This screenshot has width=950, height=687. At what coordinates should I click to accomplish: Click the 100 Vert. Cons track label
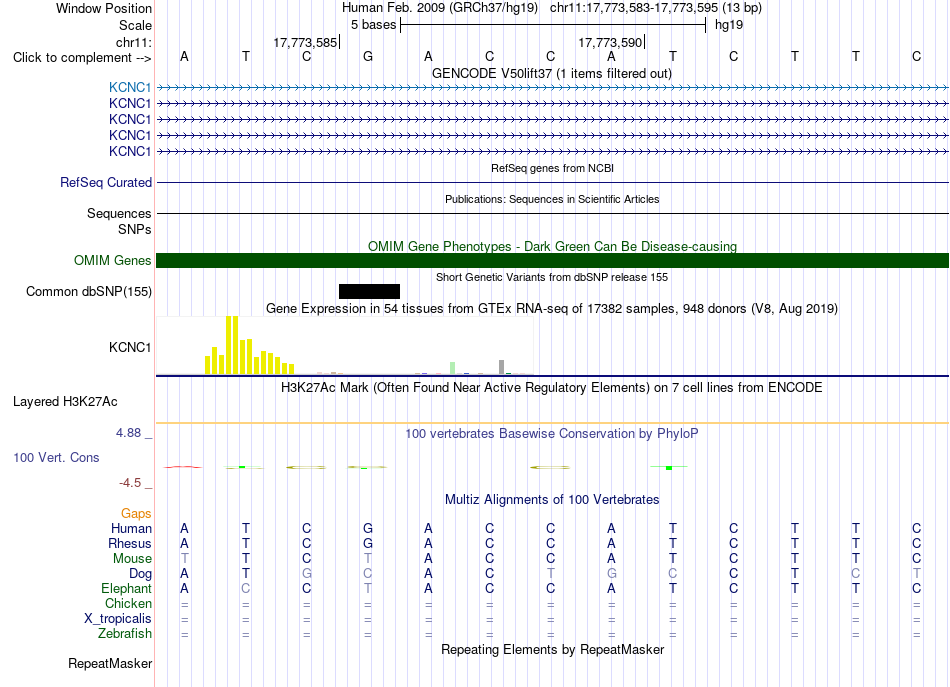click(x=56, y=457)
